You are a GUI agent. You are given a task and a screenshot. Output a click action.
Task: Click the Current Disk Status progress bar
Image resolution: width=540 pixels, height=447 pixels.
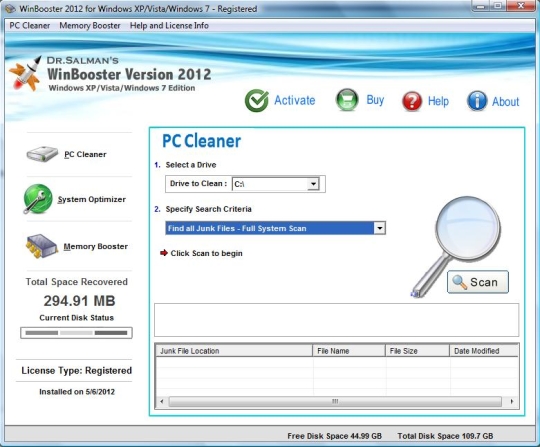point(76,333)
